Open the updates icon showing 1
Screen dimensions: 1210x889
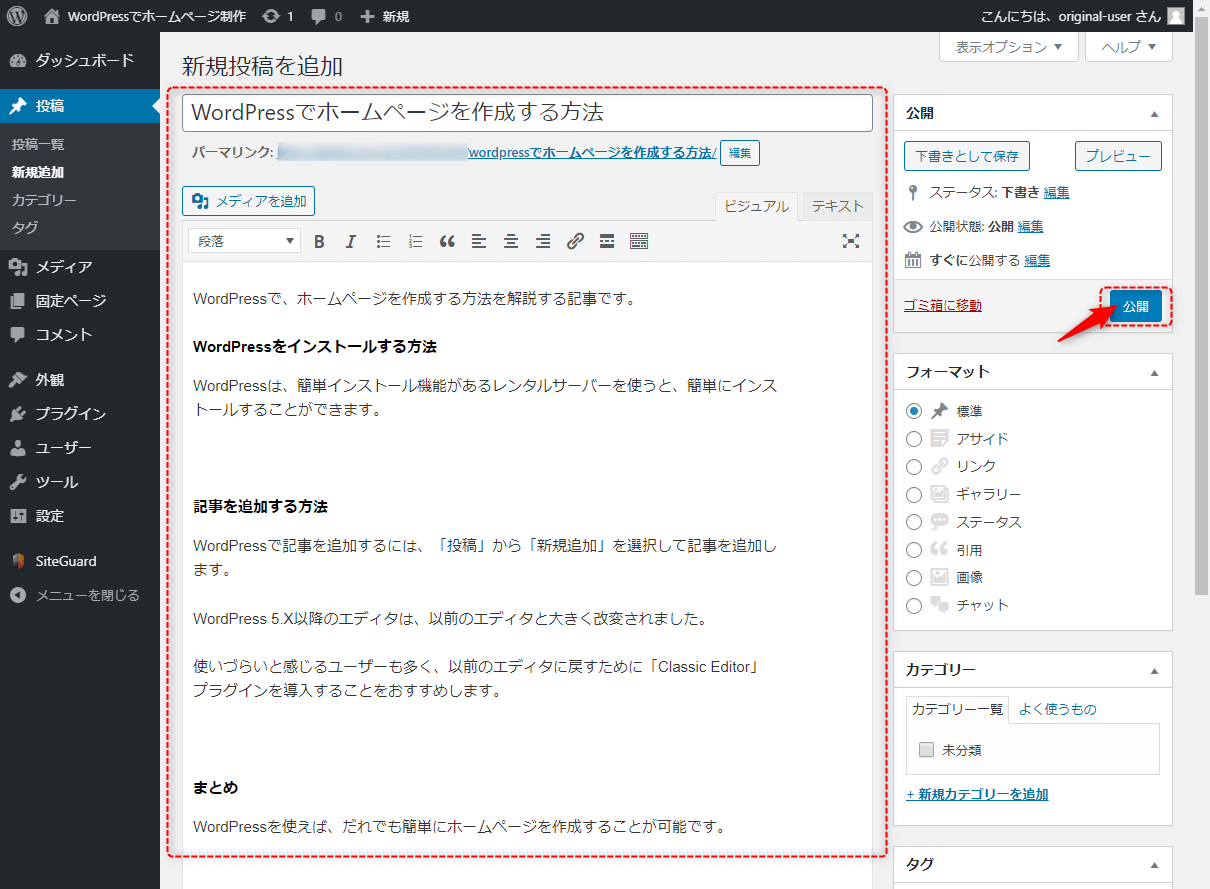[278, 16]
